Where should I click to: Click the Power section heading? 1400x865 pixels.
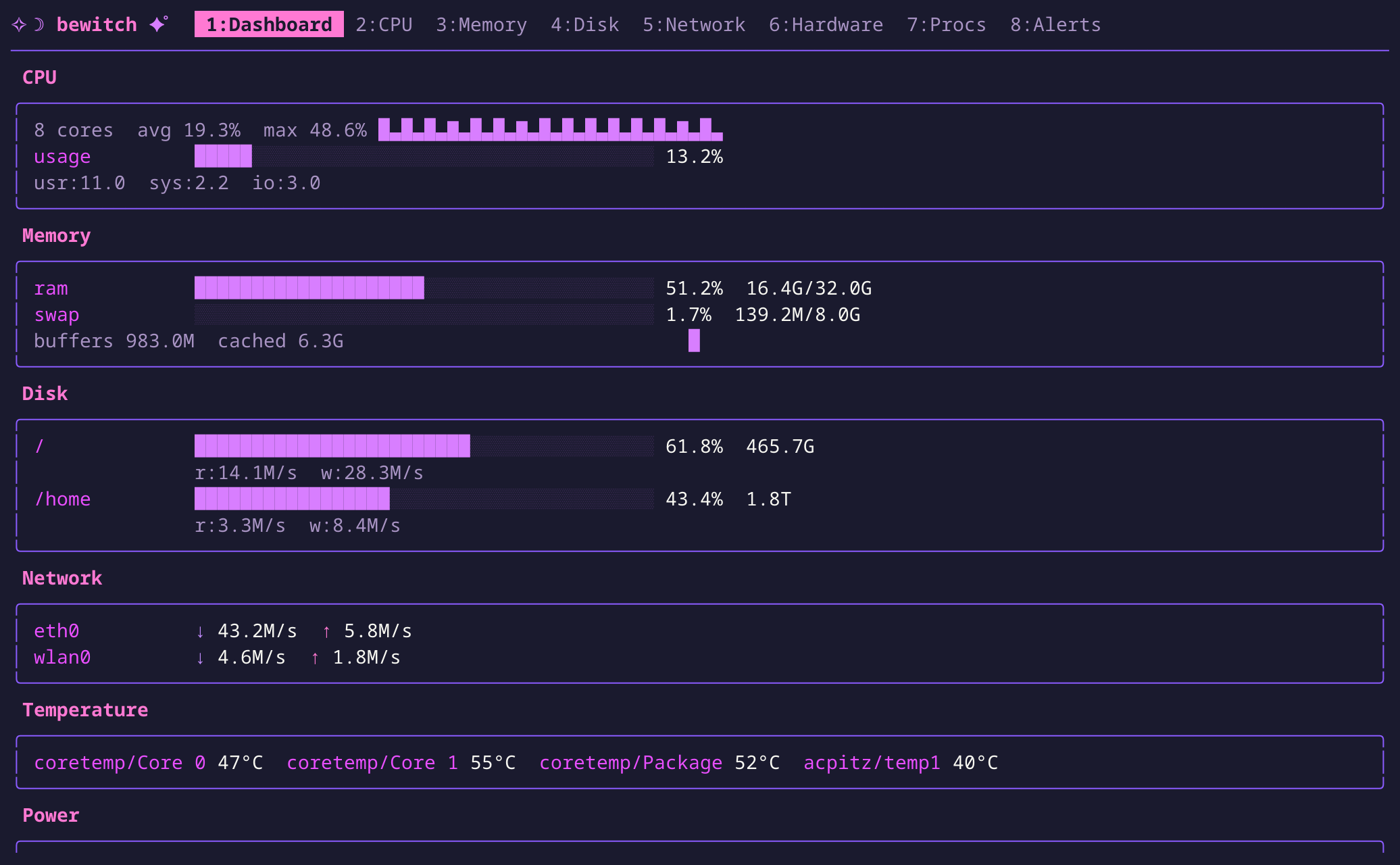click(x=51, y=815)
